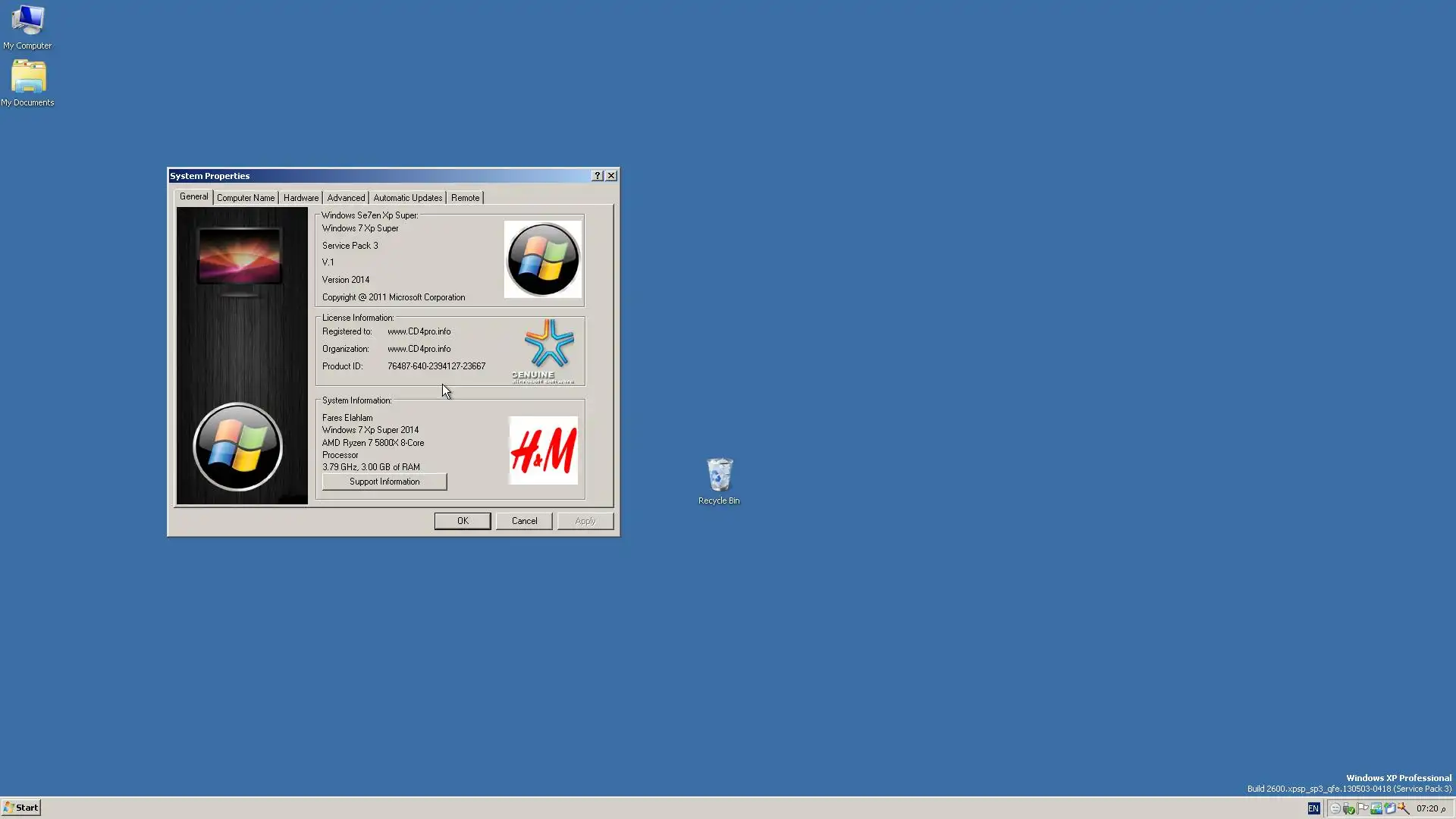Select the Remote tab

click(465, 197)
